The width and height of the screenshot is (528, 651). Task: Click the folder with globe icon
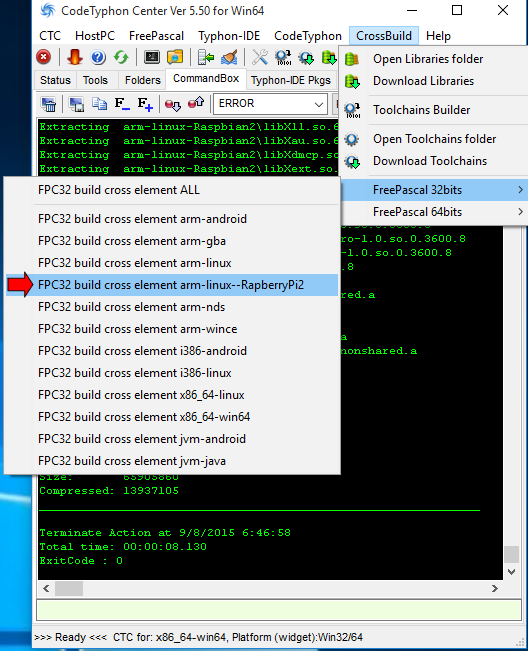[175, 57]
